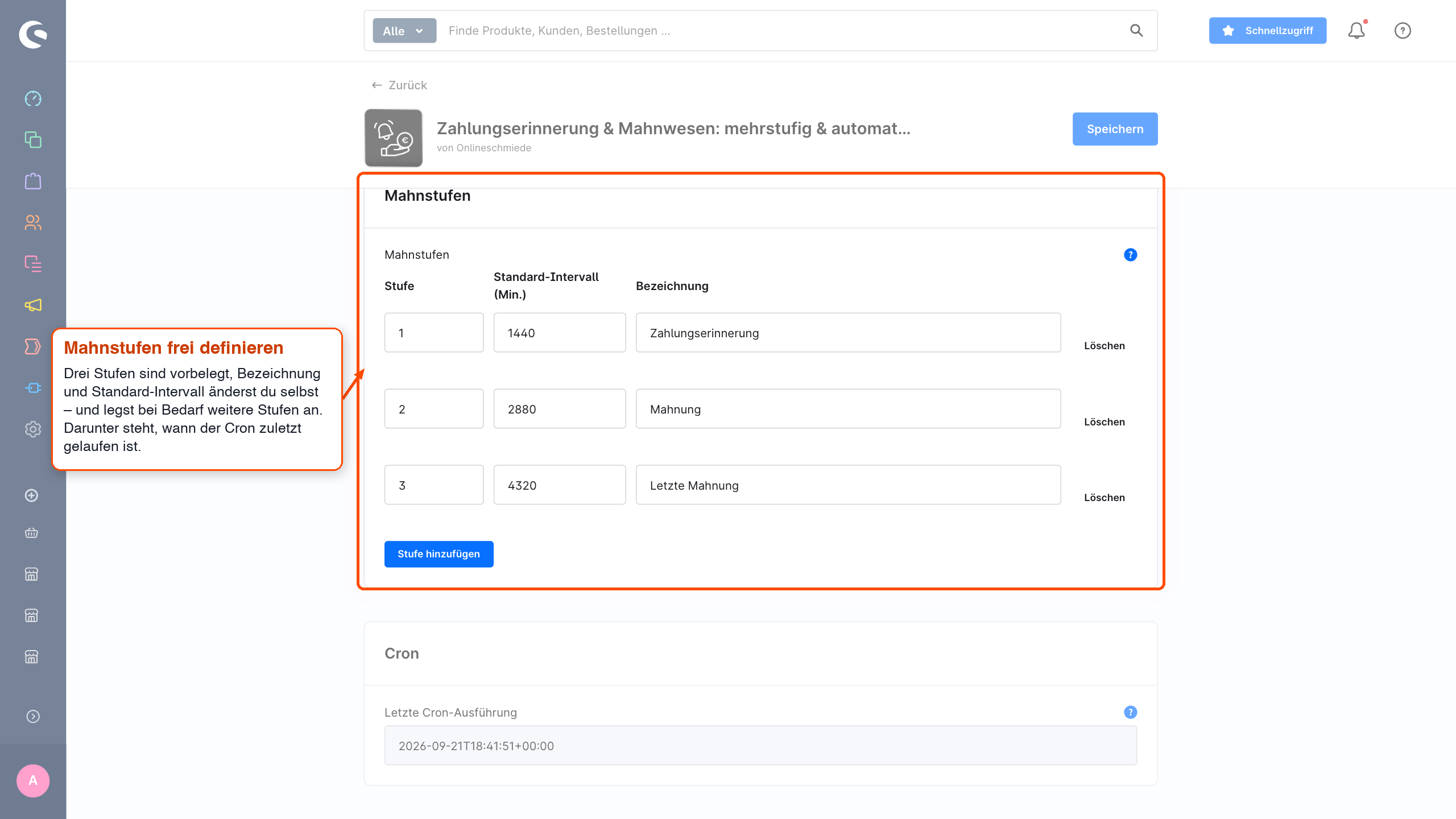1456x819 pixels.
Task: Click the interval field with 1440
Action: point(560,333)
